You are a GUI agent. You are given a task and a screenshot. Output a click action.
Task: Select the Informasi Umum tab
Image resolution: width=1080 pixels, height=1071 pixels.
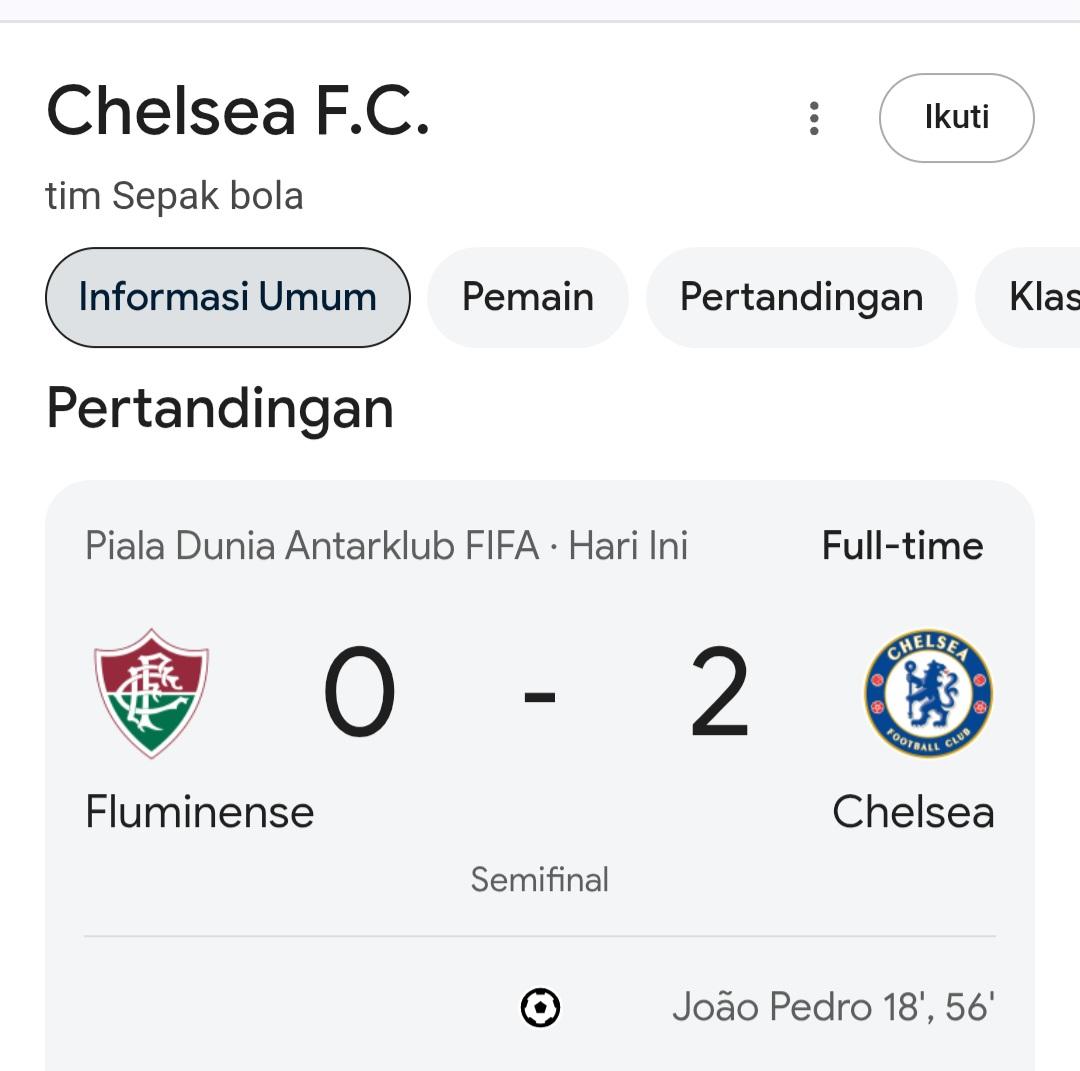point(228,298)
